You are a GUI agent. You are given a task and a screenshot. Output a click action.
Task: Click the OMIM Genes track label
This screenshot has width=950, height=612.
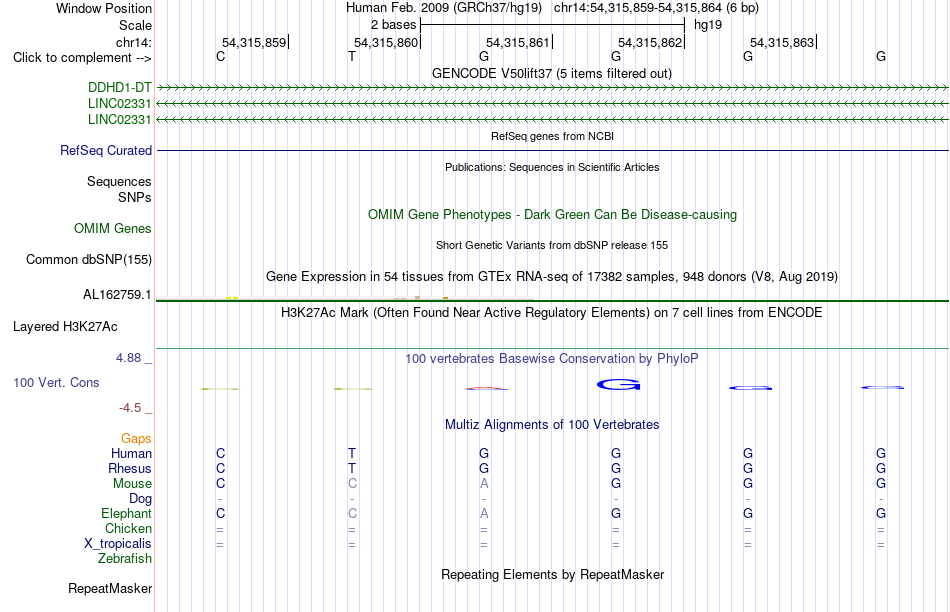point(113,228)
